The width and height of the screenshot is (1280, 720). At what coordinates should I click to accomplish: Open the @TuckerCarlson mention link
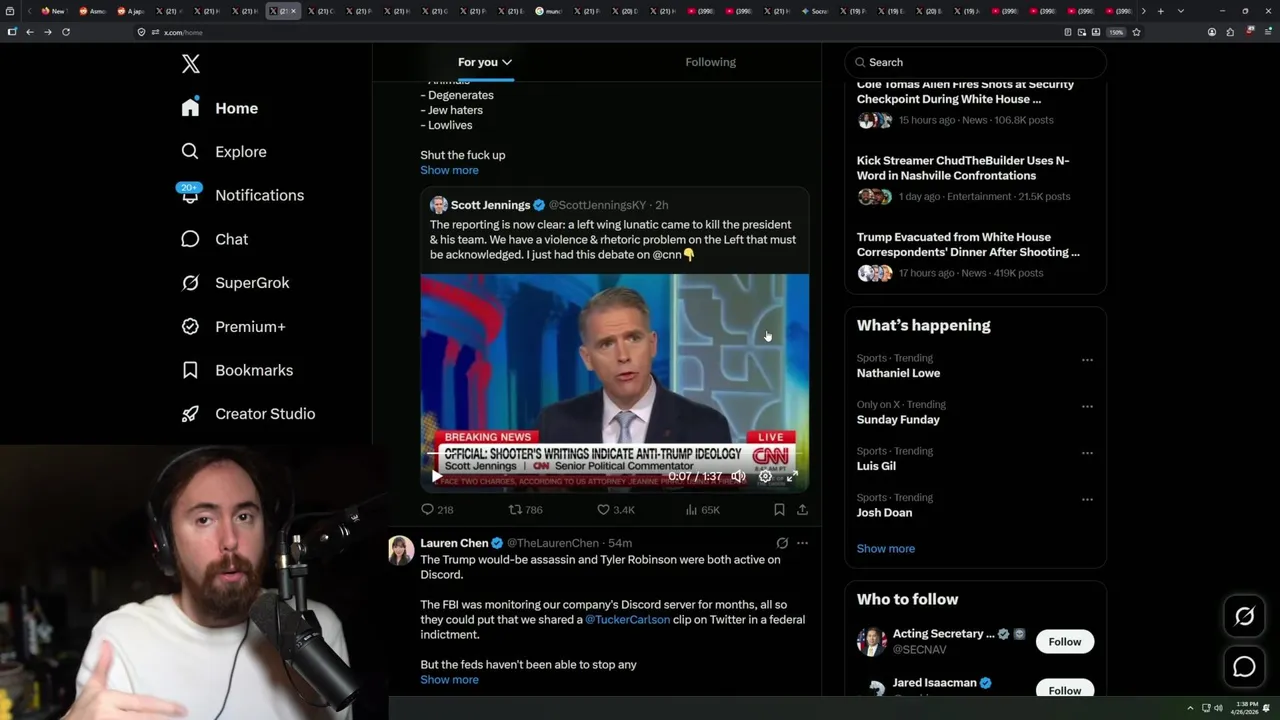(x=627, y=620)
